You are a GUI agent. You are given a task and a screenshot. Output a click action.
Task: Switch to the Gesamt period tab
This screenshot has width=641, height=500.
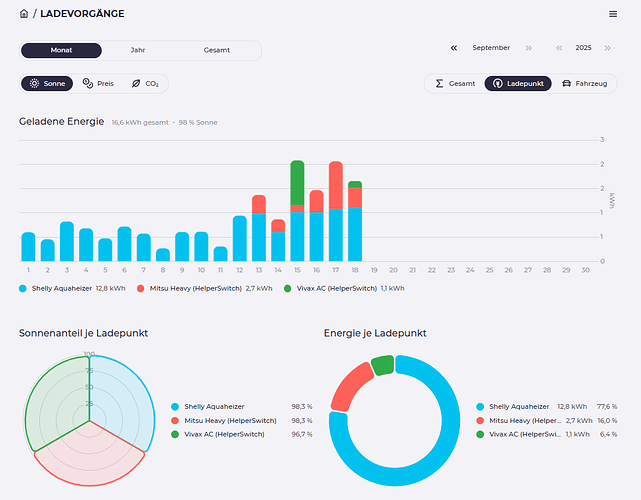(216, 50)
